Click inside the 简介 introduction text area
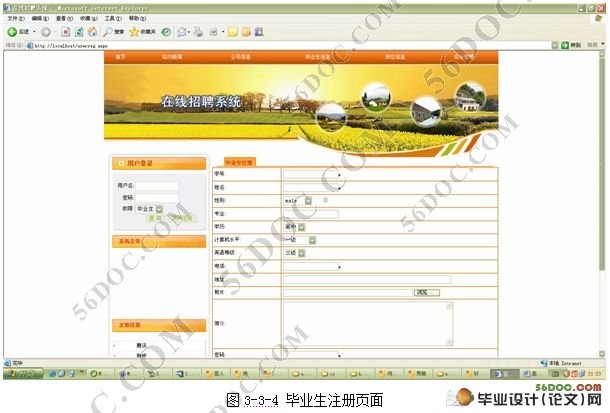Image resolution: width=610 pixels, height=413 pixels. click(x=367, y=322)
